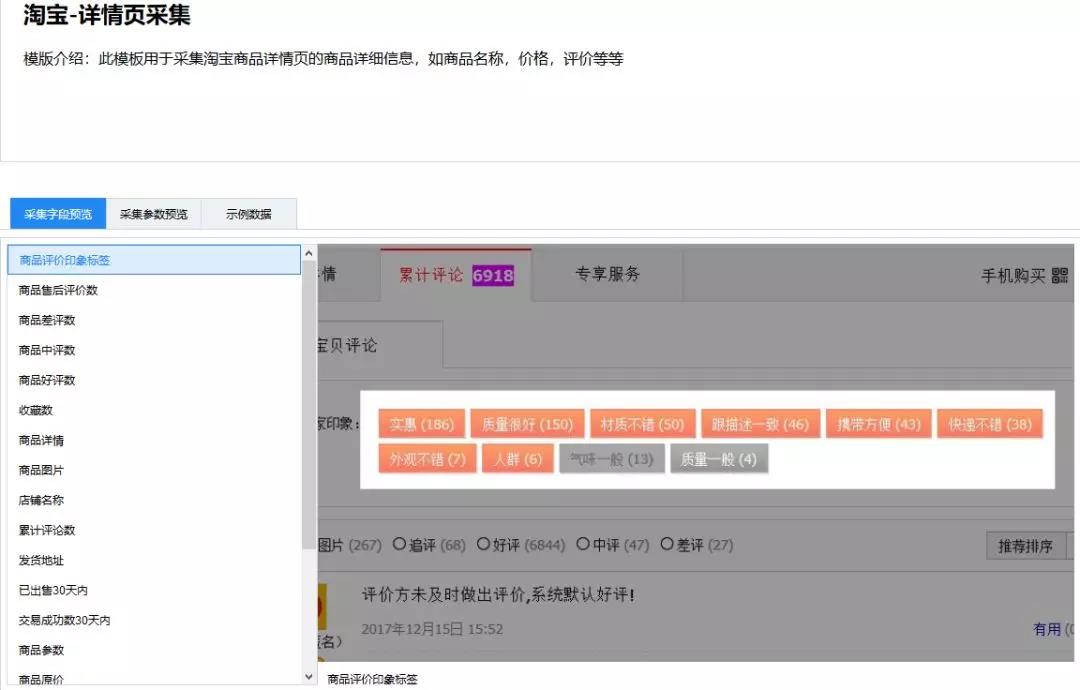This screenshot has height=690, width=1080.
Task: Click the 有用 link on the review
Action: tap(1047, 629)
